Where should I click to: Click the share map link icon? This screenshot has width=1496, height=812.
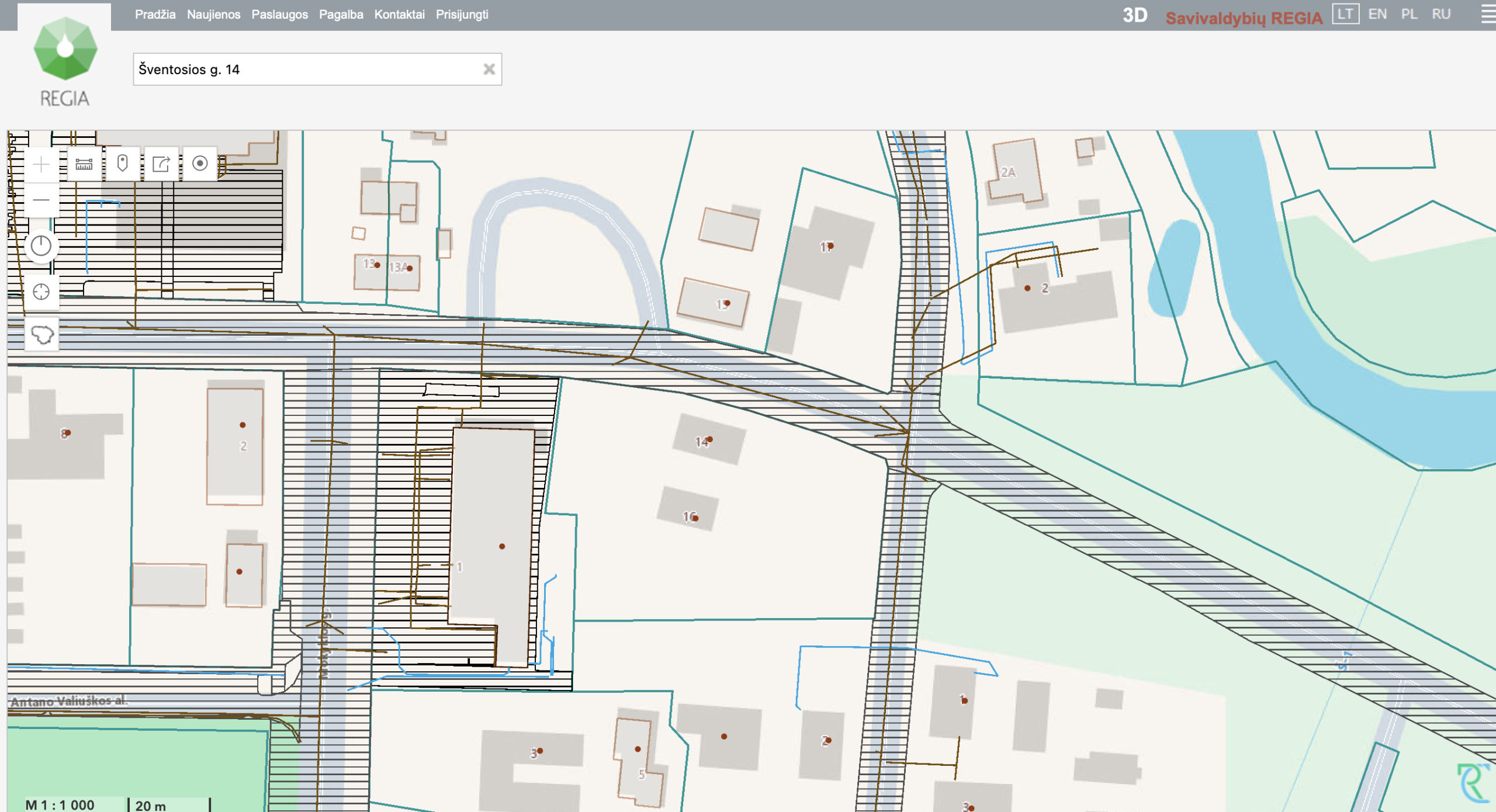tap(161, 164)
